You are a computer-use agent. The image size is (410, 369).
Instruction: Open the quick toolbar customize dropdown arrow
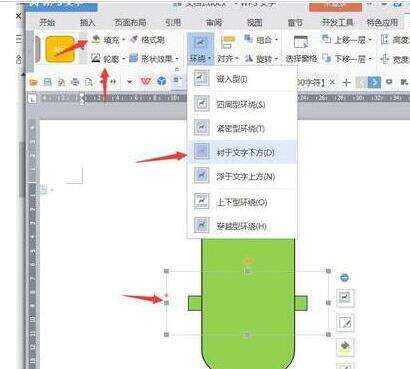(130, 82)
